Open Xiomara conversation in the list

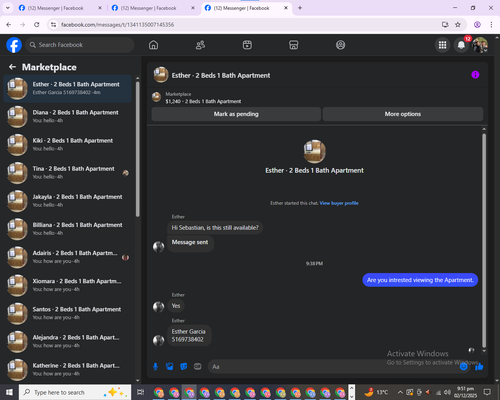point(68,285)
